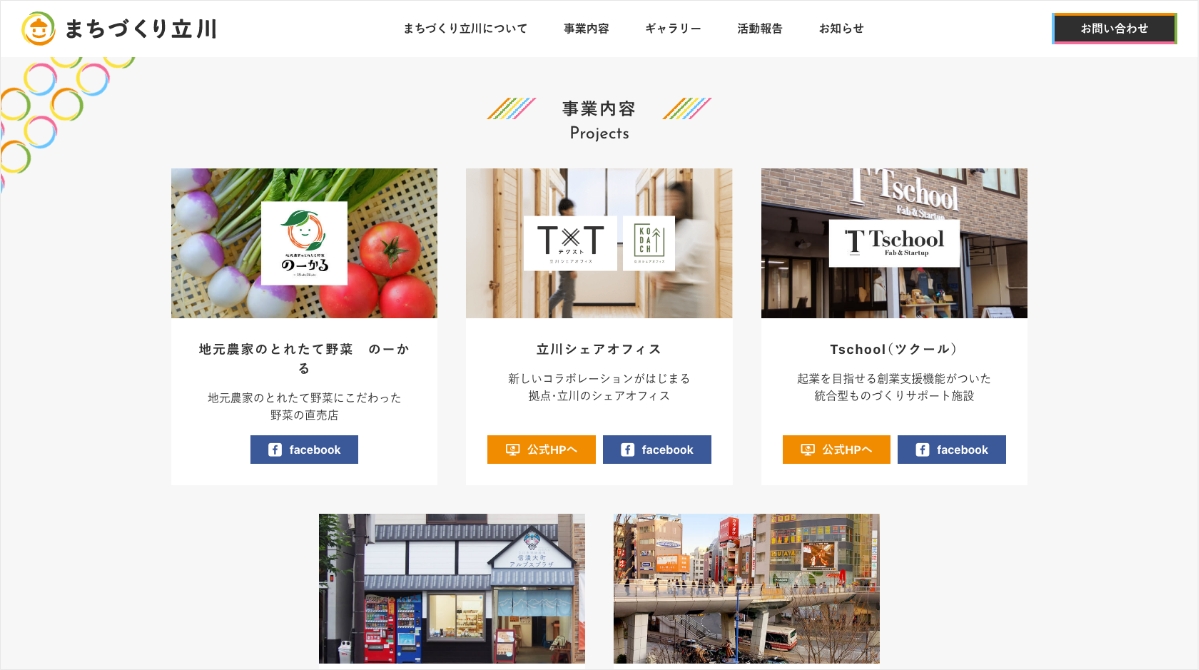
Task: Click the T×T share office logo
Action: click(570, 243)
